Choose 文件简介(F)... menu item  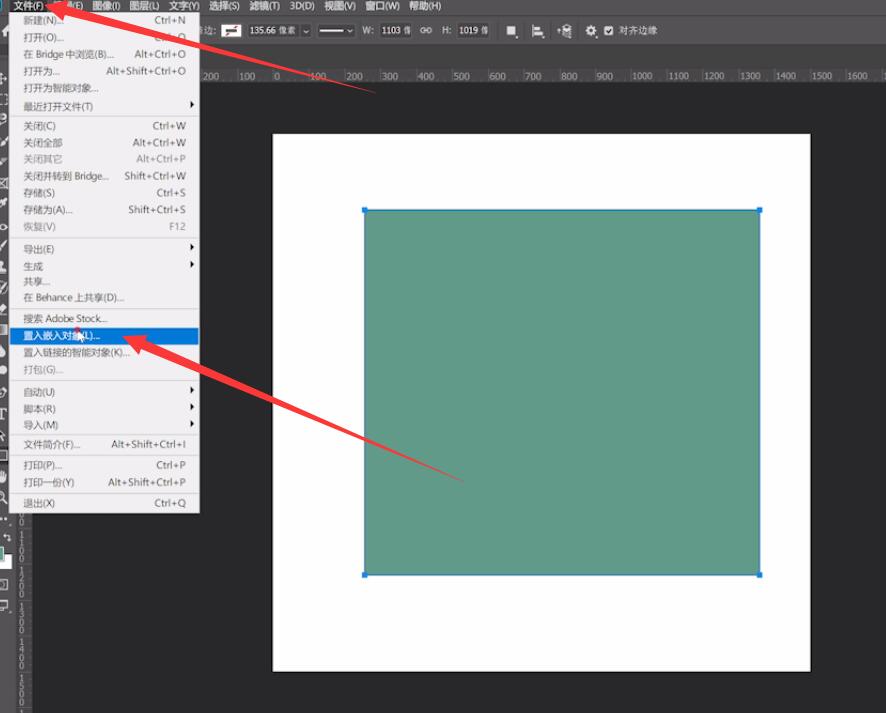[x=105, y=444]
